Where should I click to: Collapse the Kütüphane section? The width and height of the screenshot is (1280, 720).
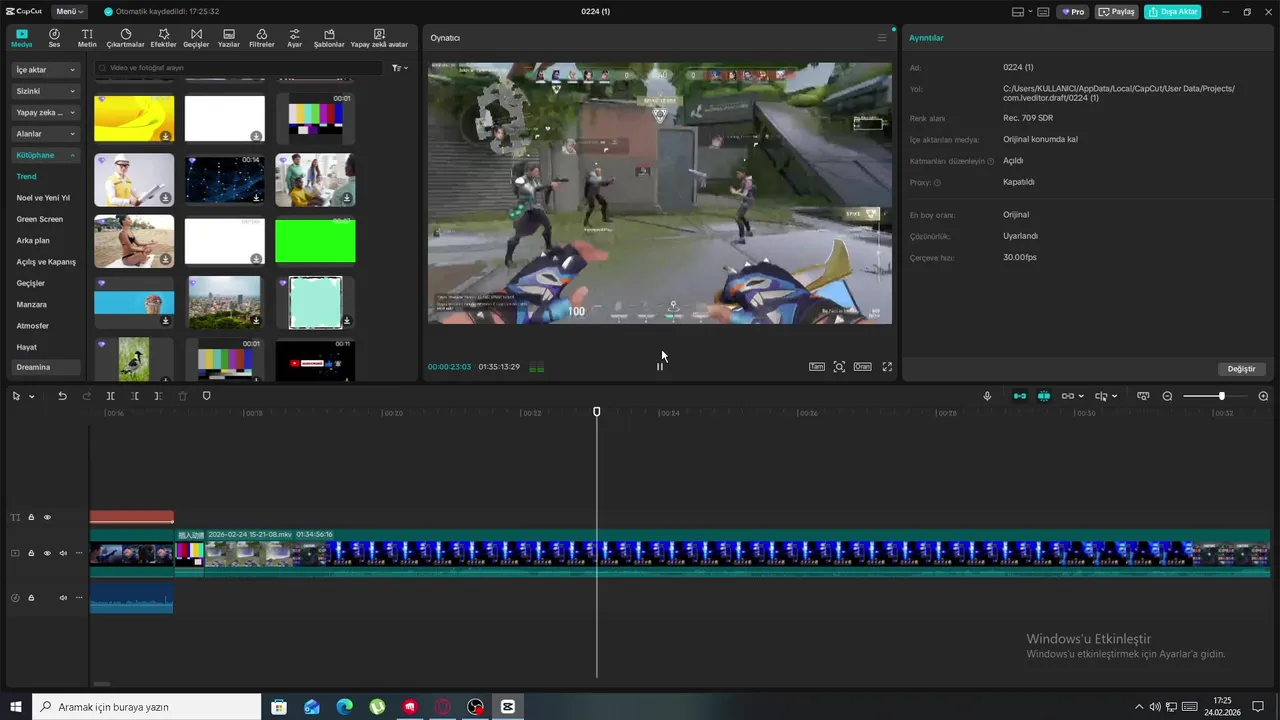[46, 155]
